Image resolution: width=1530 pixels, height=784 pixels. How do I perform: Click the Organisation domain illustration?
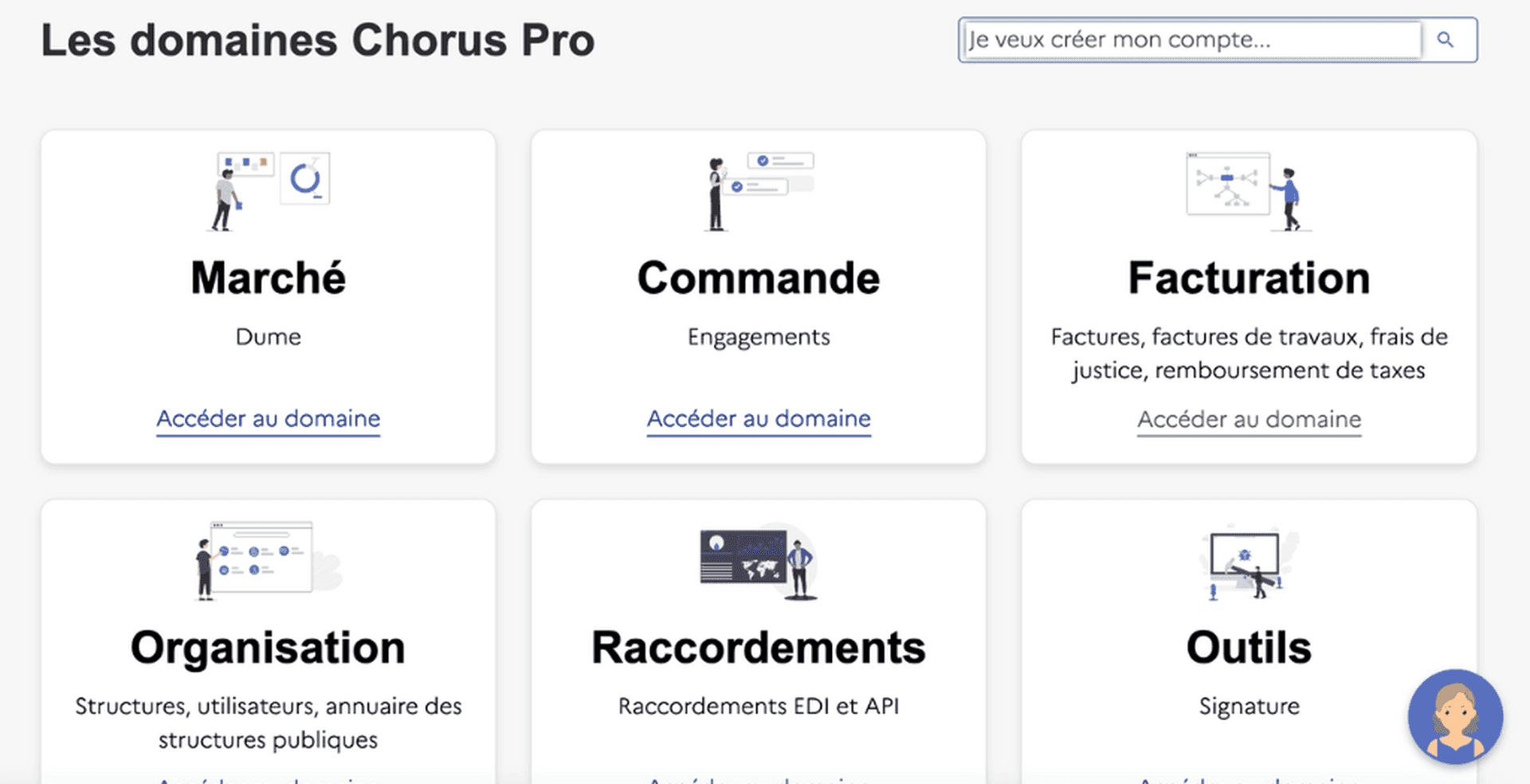(267, 558)
